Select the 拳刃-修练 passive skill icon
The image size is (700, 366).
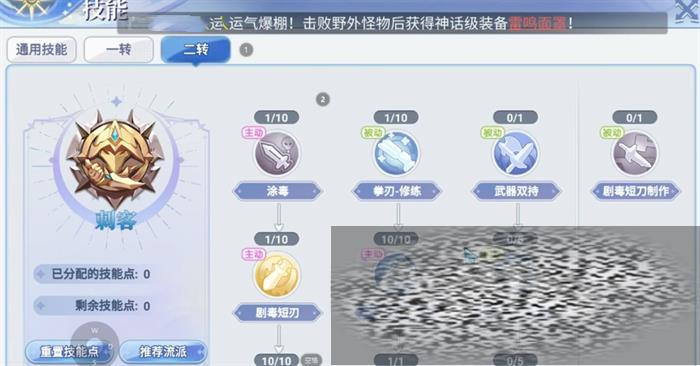click(396, 153)
